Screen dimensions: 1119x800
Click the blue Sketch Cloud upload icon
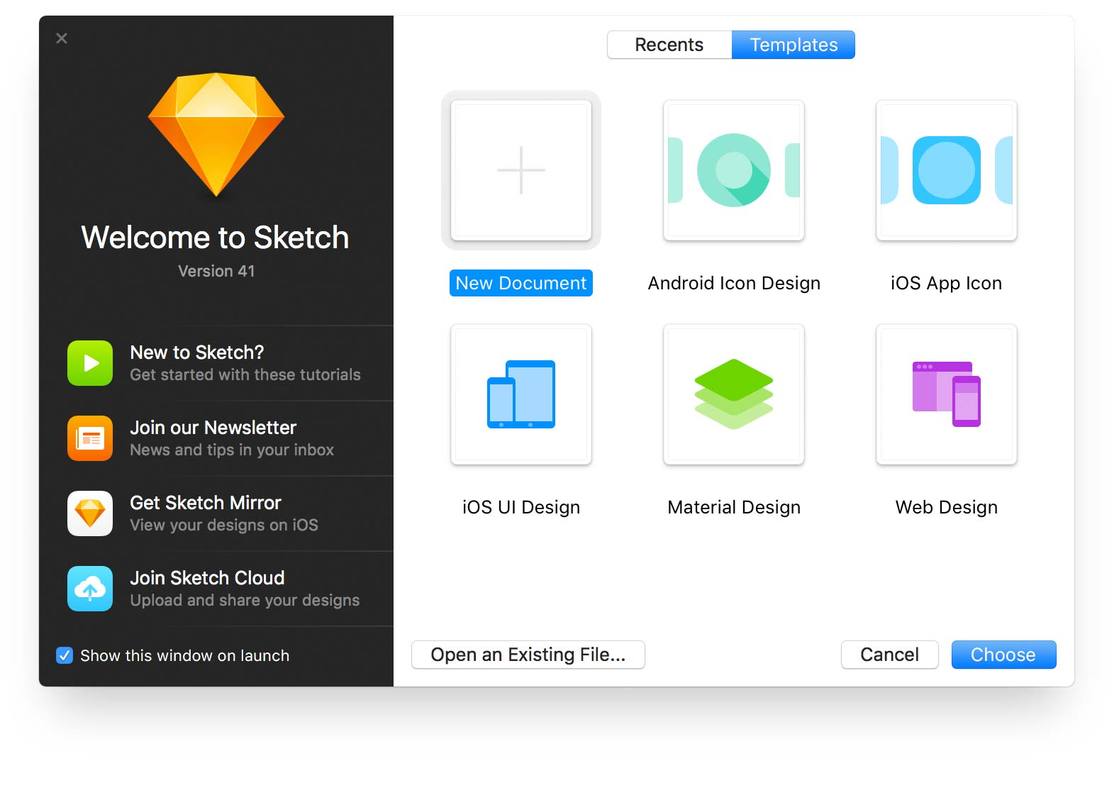point(90,589)
